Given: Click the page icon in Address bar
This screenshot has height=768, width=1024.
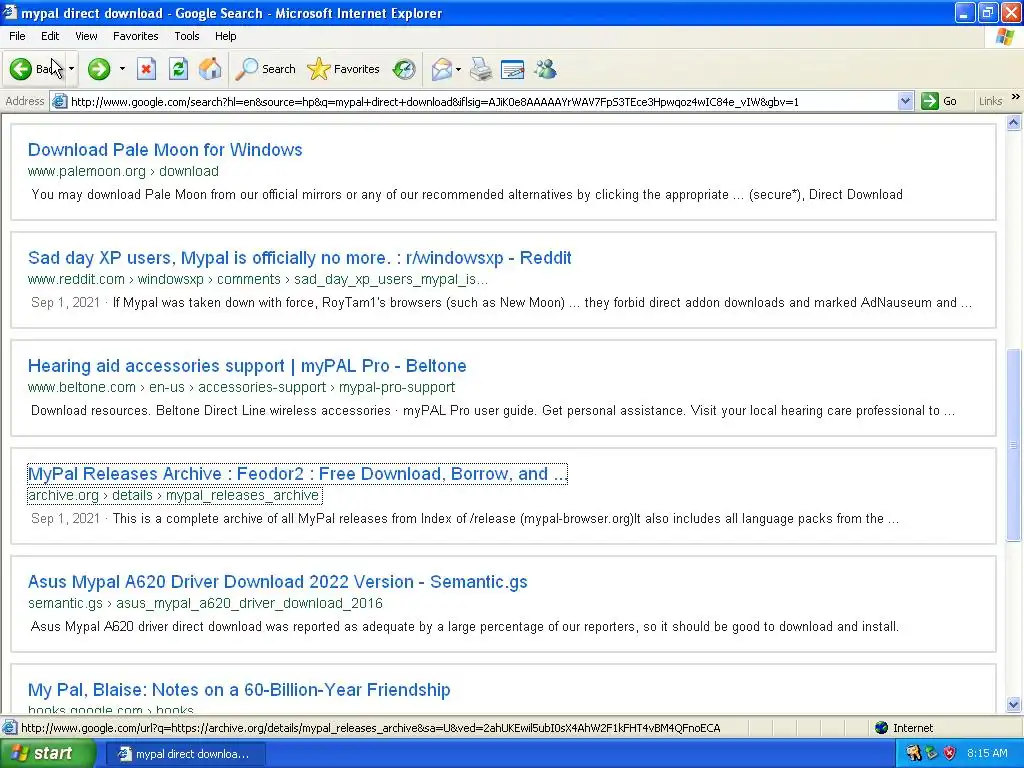Looking at the screenshot, I should point(59,101).
